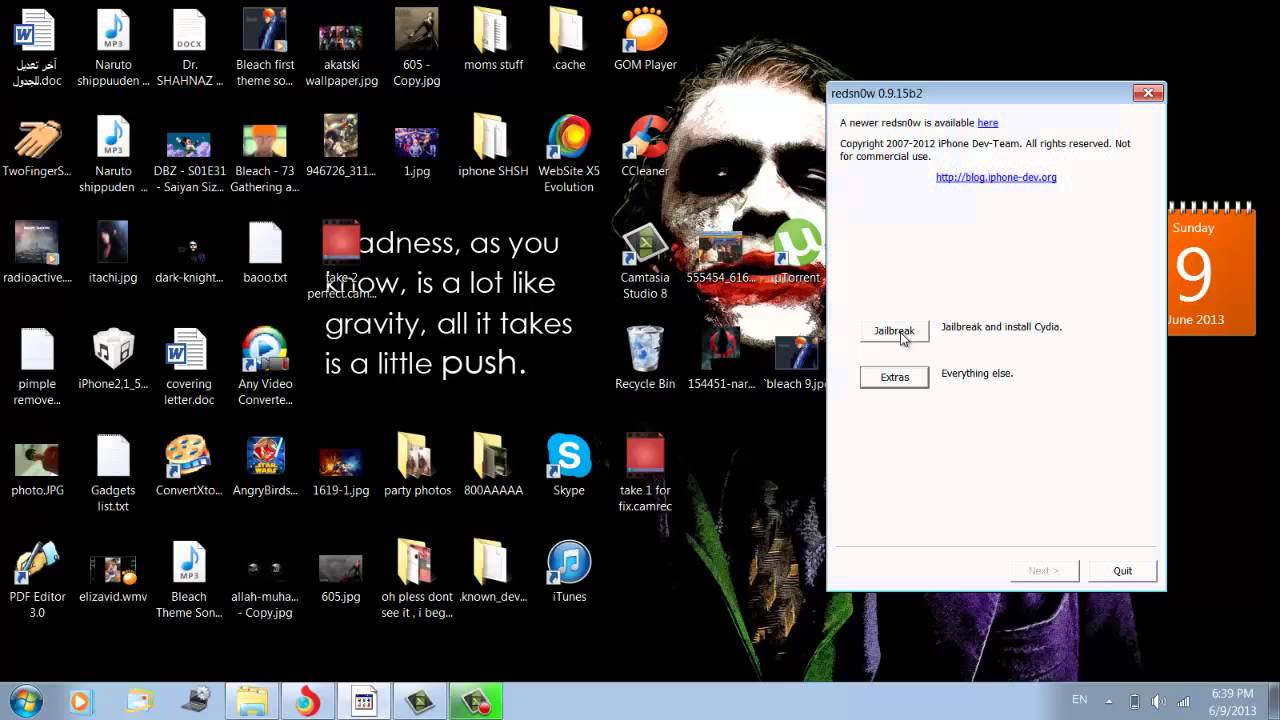This screenshot has width=1280, height=720.
Task: Select the 'moms stuff' folder
Action: (x=493, y=40)
